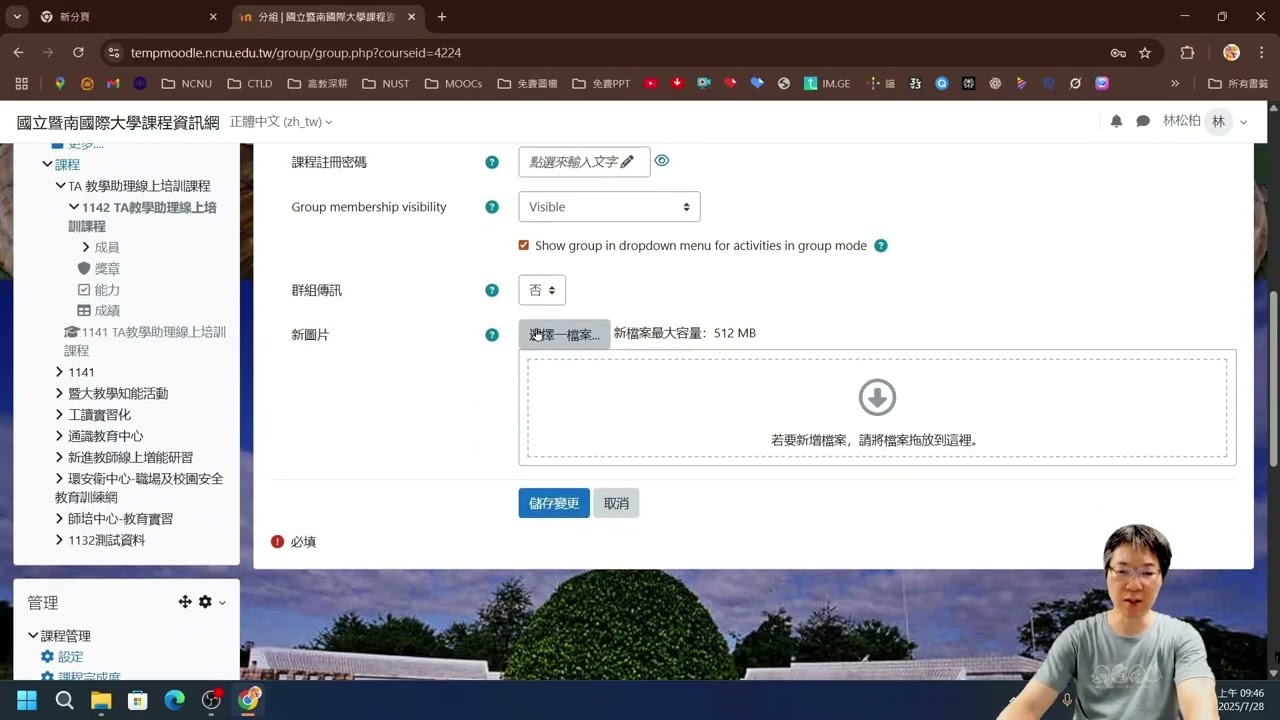Open 群組傳訊 否 dropdown
1280x720 pixels.
pyautogui.click(x=542, y=290)
